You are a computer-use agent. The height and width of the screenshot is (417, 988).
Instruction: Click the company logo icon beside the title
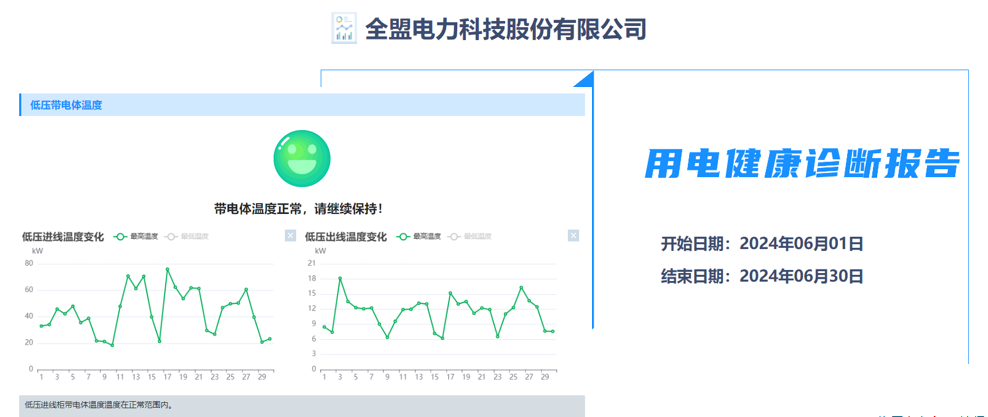[343, 28]
